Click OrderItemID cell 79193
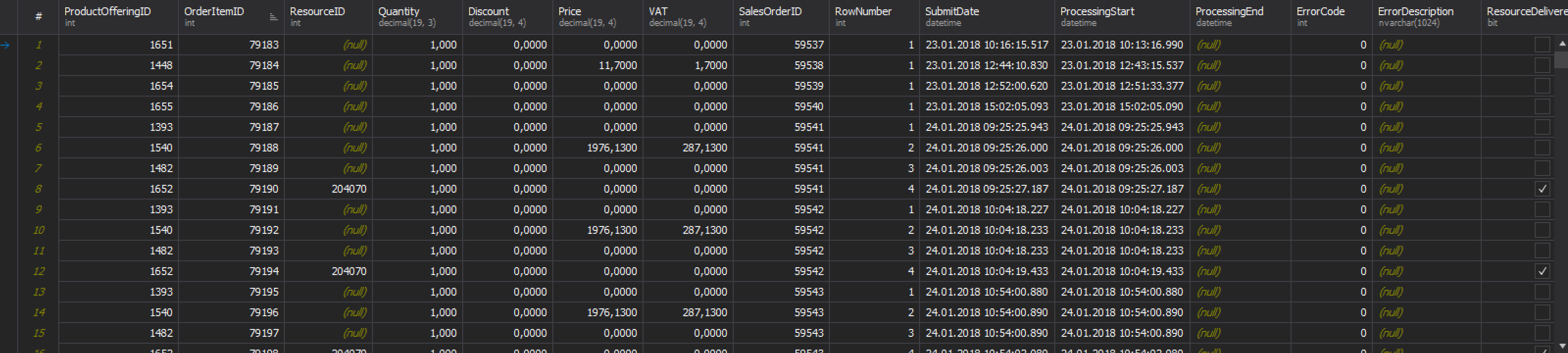 tap(231, 250)
